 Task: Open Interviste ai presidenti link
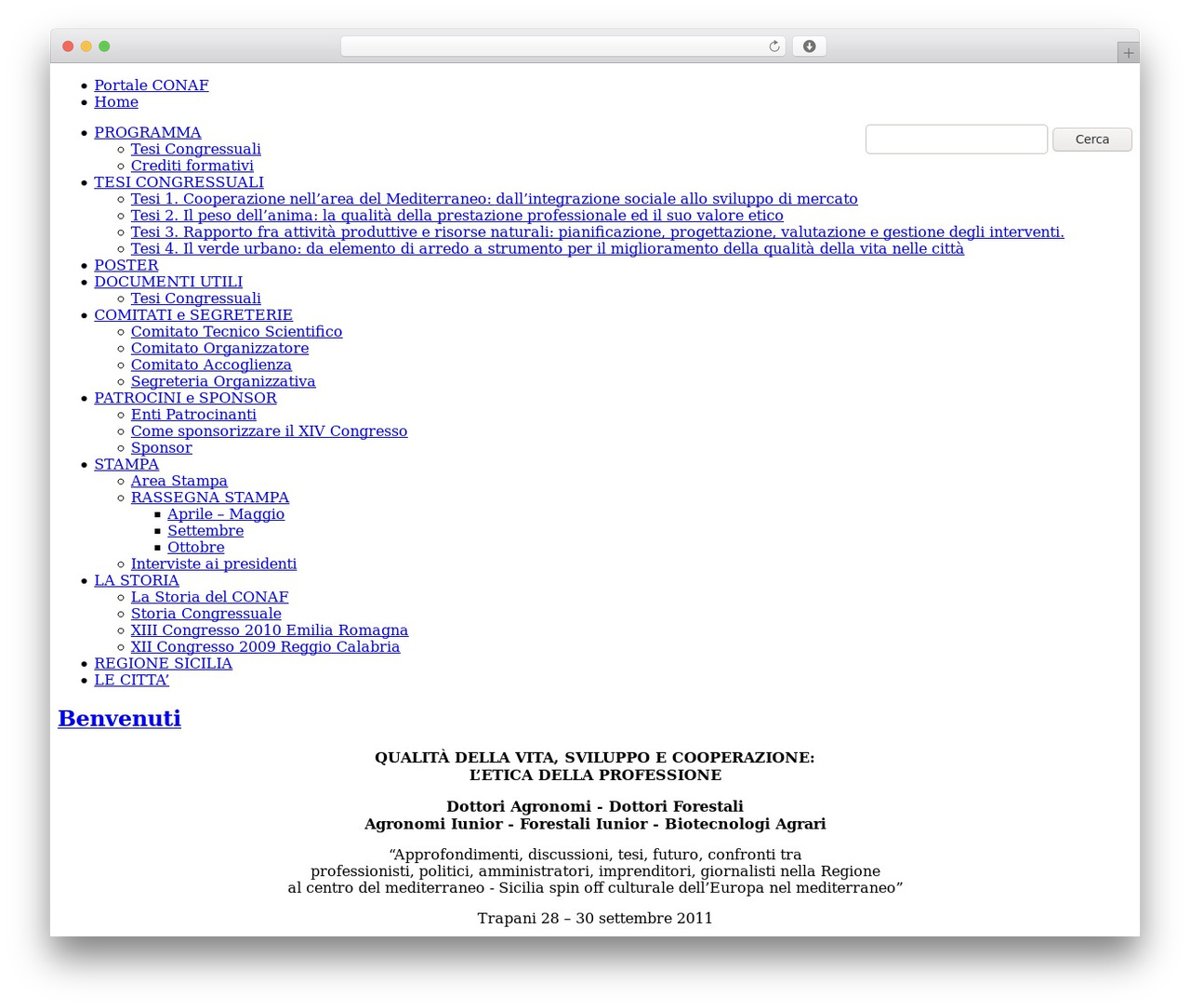pyautogui.click(x=214, y=564)
